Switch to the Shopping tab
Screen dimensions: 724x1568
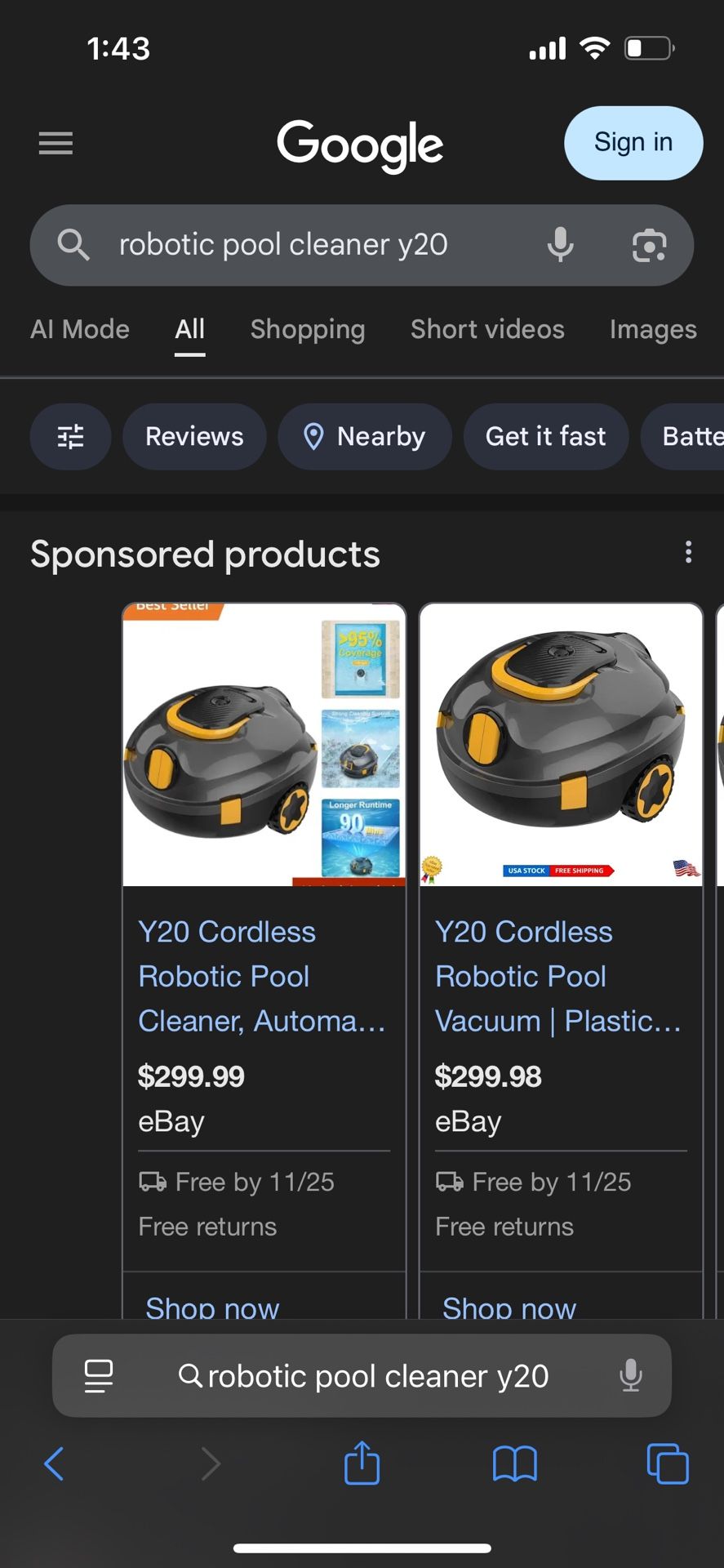(x=308, y=329)
